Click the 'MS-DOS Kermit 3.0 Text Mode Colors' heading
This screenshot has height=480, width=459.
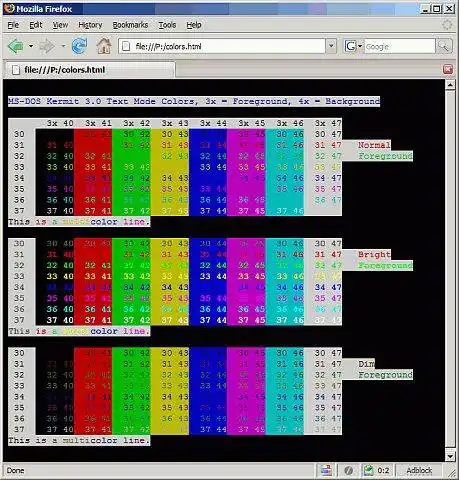[x=103, y=101]
